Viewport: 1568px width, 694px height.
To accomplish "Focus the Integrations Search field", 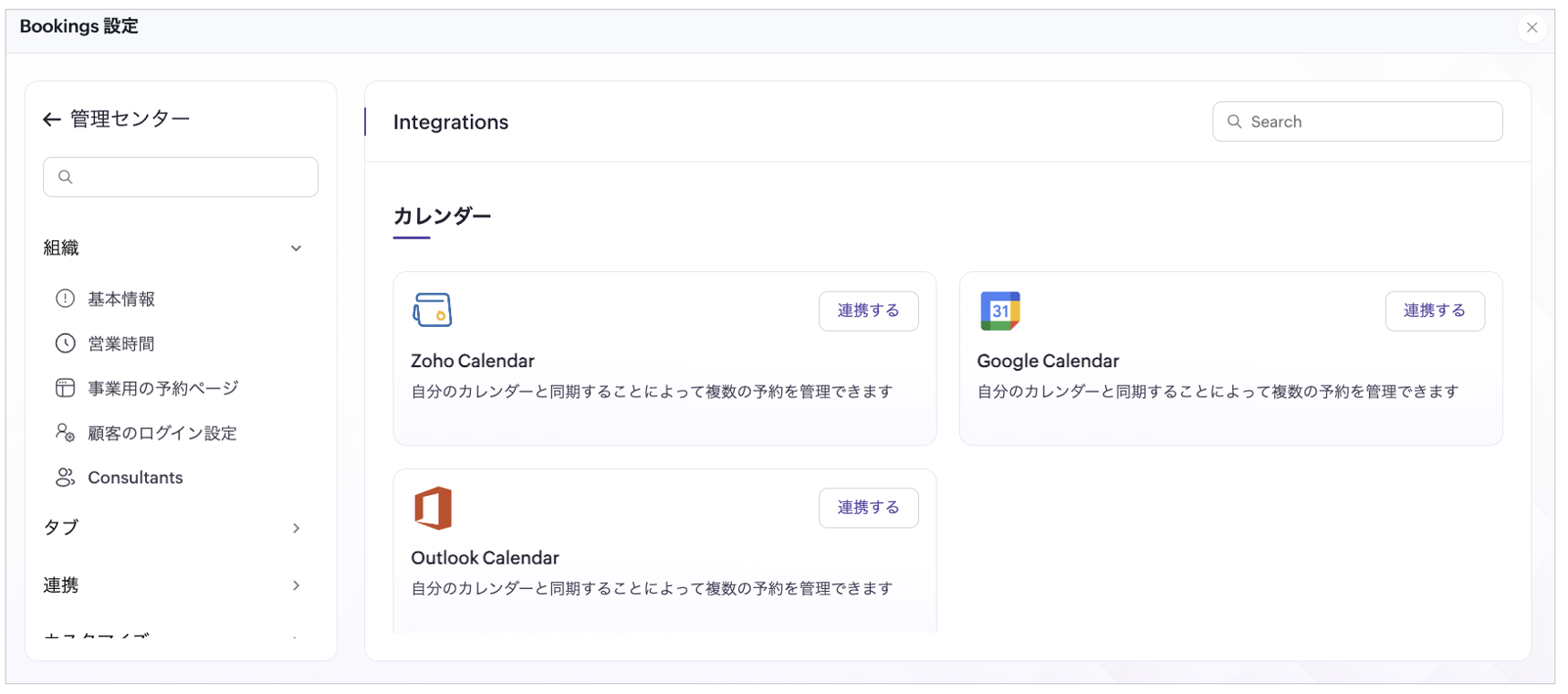I will tap(1369, 121).
